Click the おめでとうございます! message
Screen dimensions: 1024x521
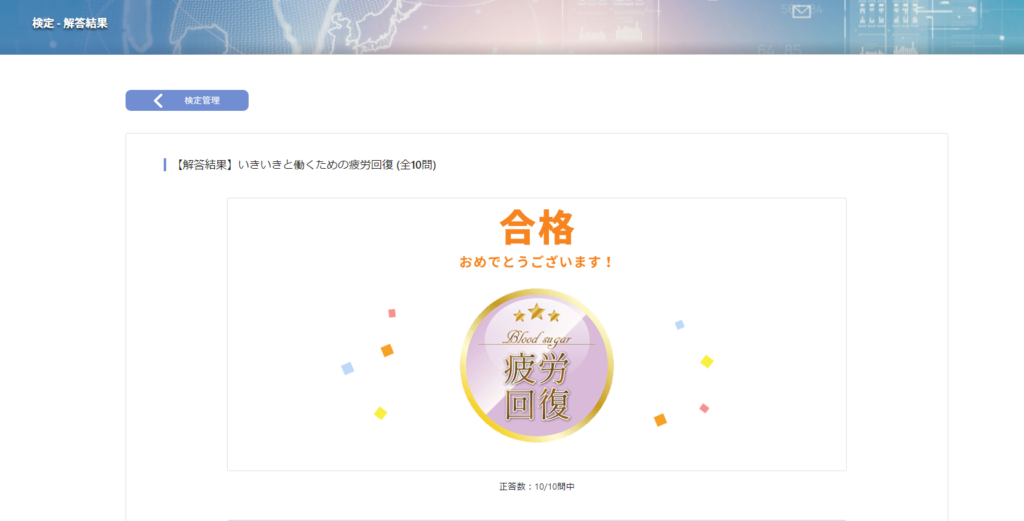point(536,262)
